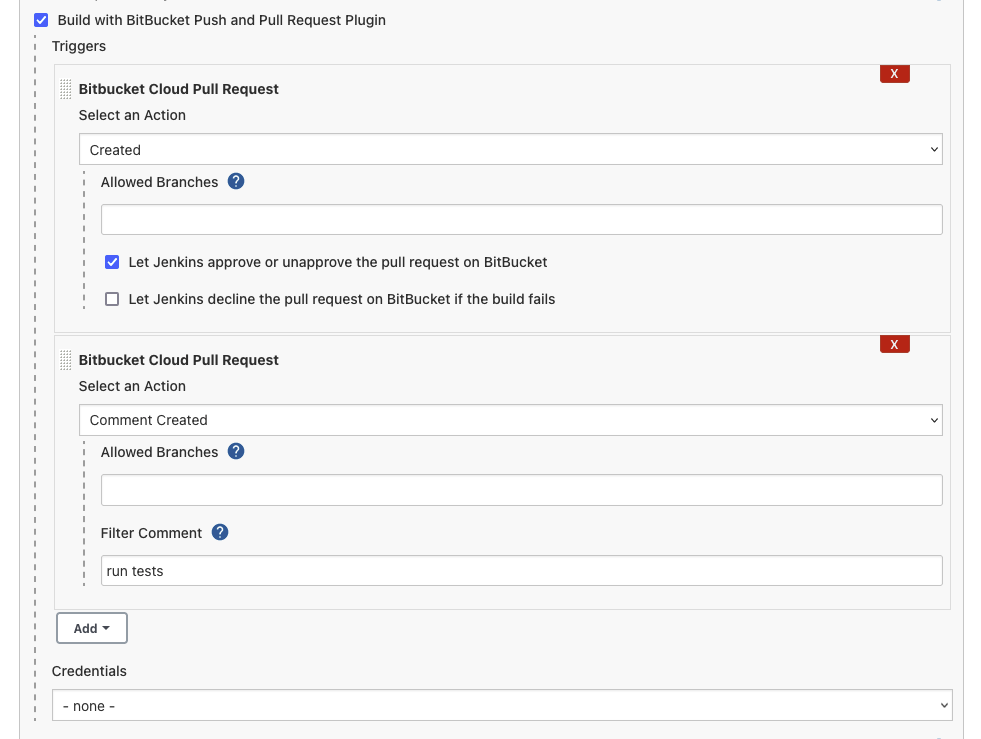Open the Credentials dropdown showing none
The image size is (981, 739).
tap(501, 705)
